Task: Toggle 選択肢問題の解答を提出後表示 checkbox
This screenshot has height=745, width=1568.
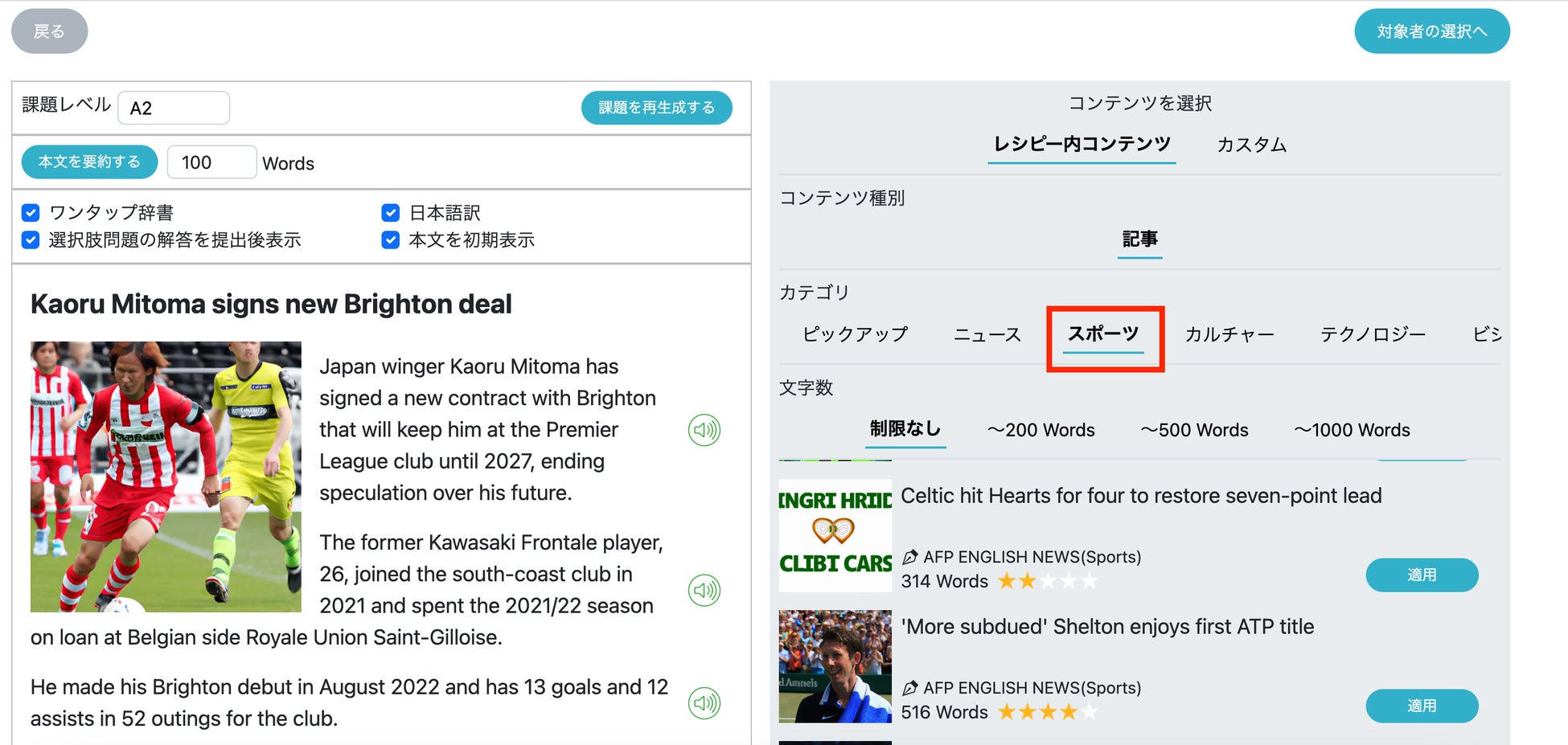Action: click(x=31, y=240)
